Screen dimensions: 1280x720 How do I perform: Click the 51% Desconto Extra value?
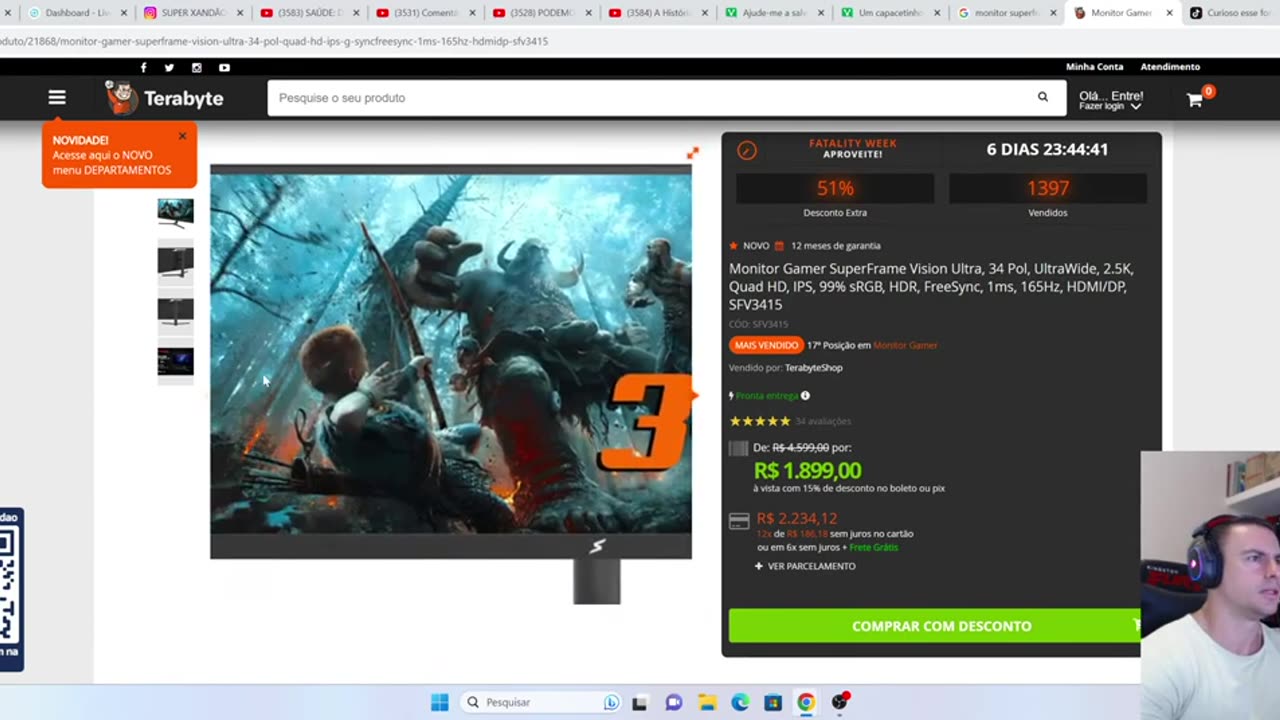835,188
